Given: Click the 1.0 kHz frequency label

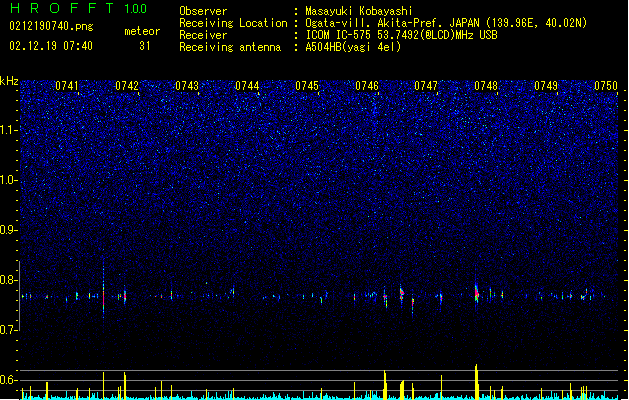Looking at the screenshot, I should coord(9,180).
